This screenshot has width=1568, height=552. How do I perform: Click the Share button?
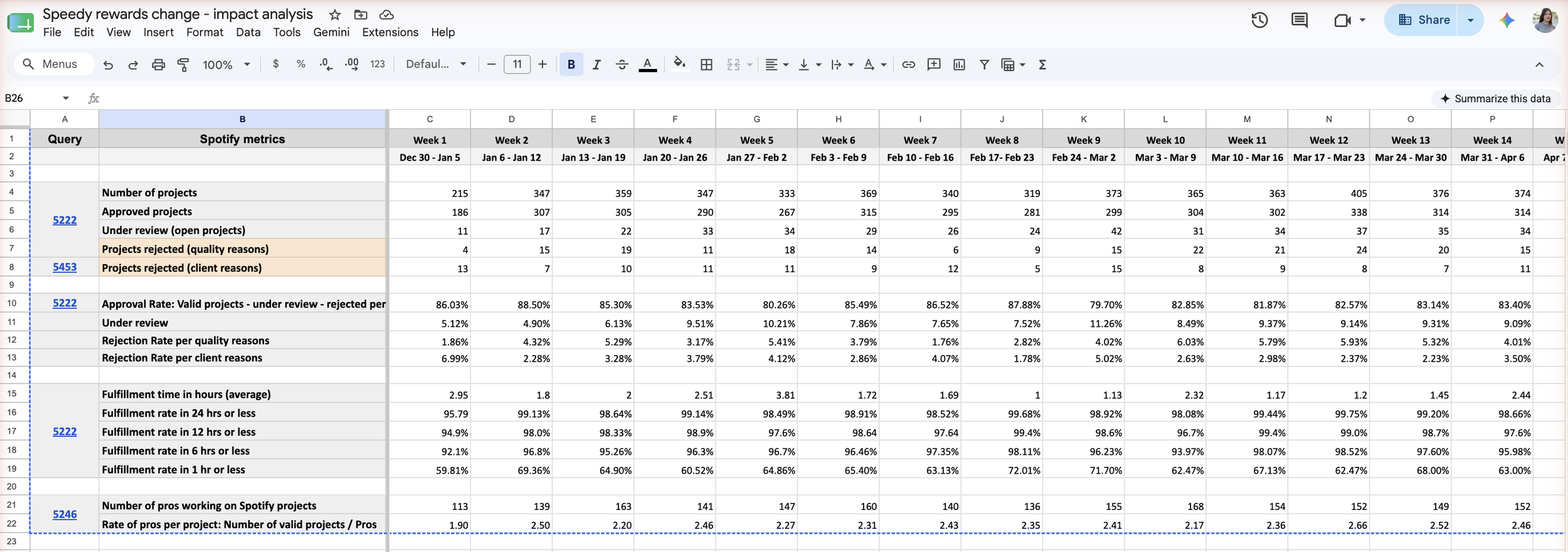click(1422, 20)
